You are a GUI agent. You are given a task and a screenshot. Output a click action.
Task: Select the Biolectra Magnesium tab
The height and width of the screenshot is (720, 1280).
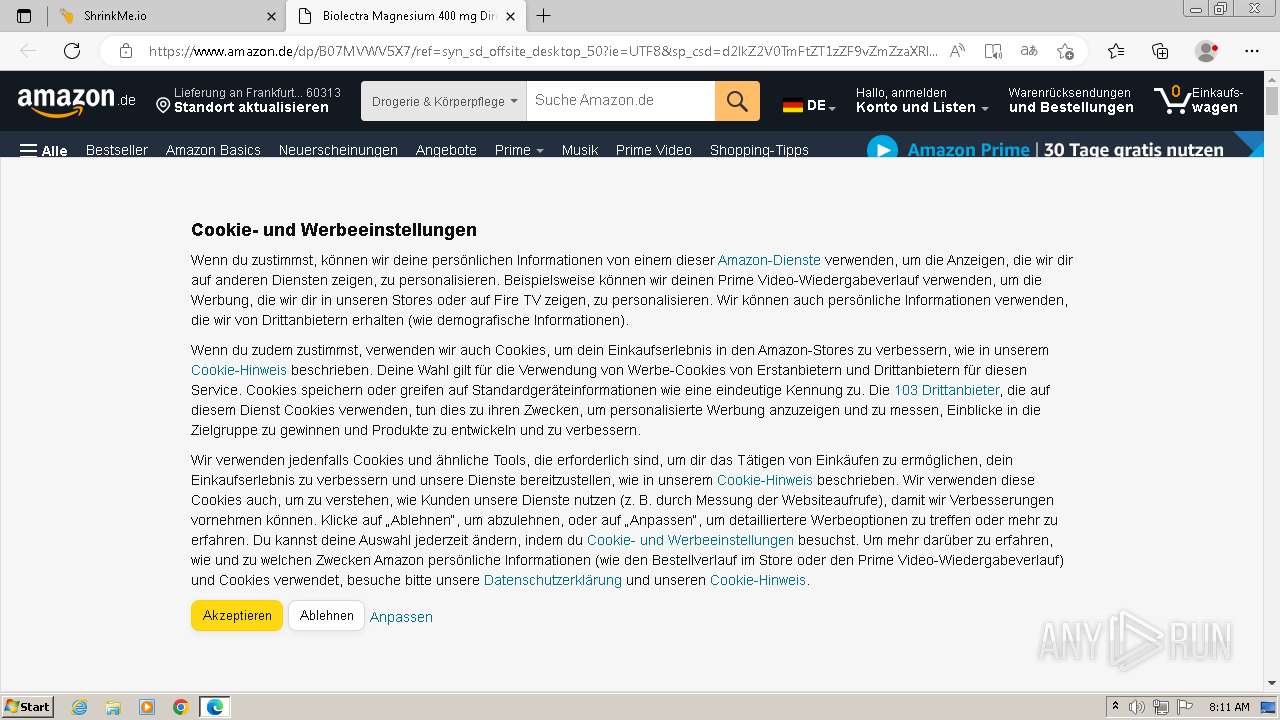click(405, 16)
